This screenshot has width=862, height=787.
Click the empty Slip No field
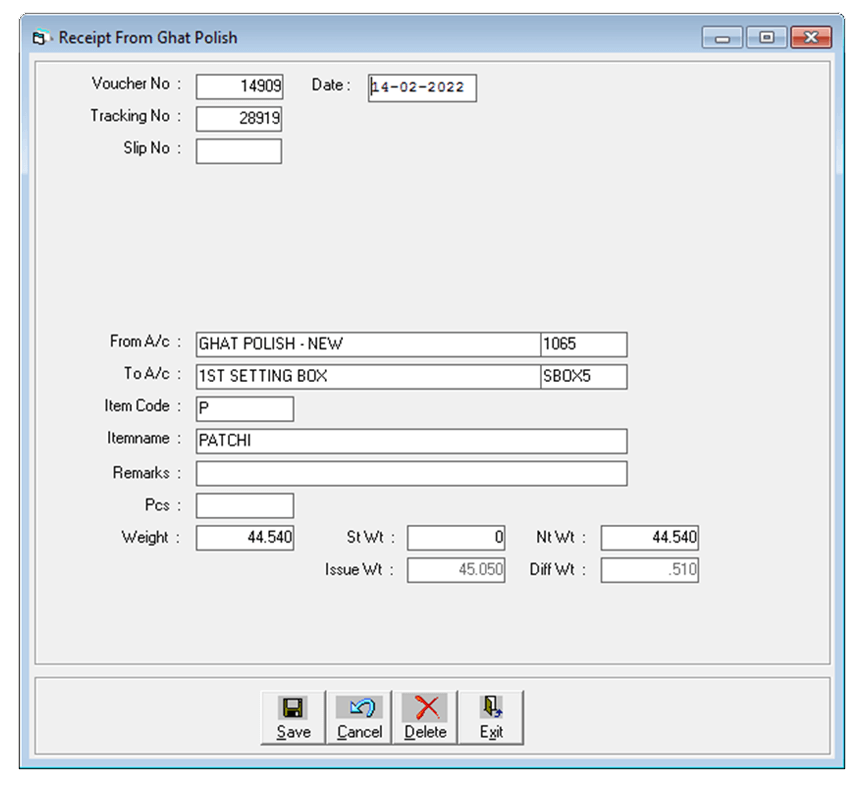click(x=239, y=151)
